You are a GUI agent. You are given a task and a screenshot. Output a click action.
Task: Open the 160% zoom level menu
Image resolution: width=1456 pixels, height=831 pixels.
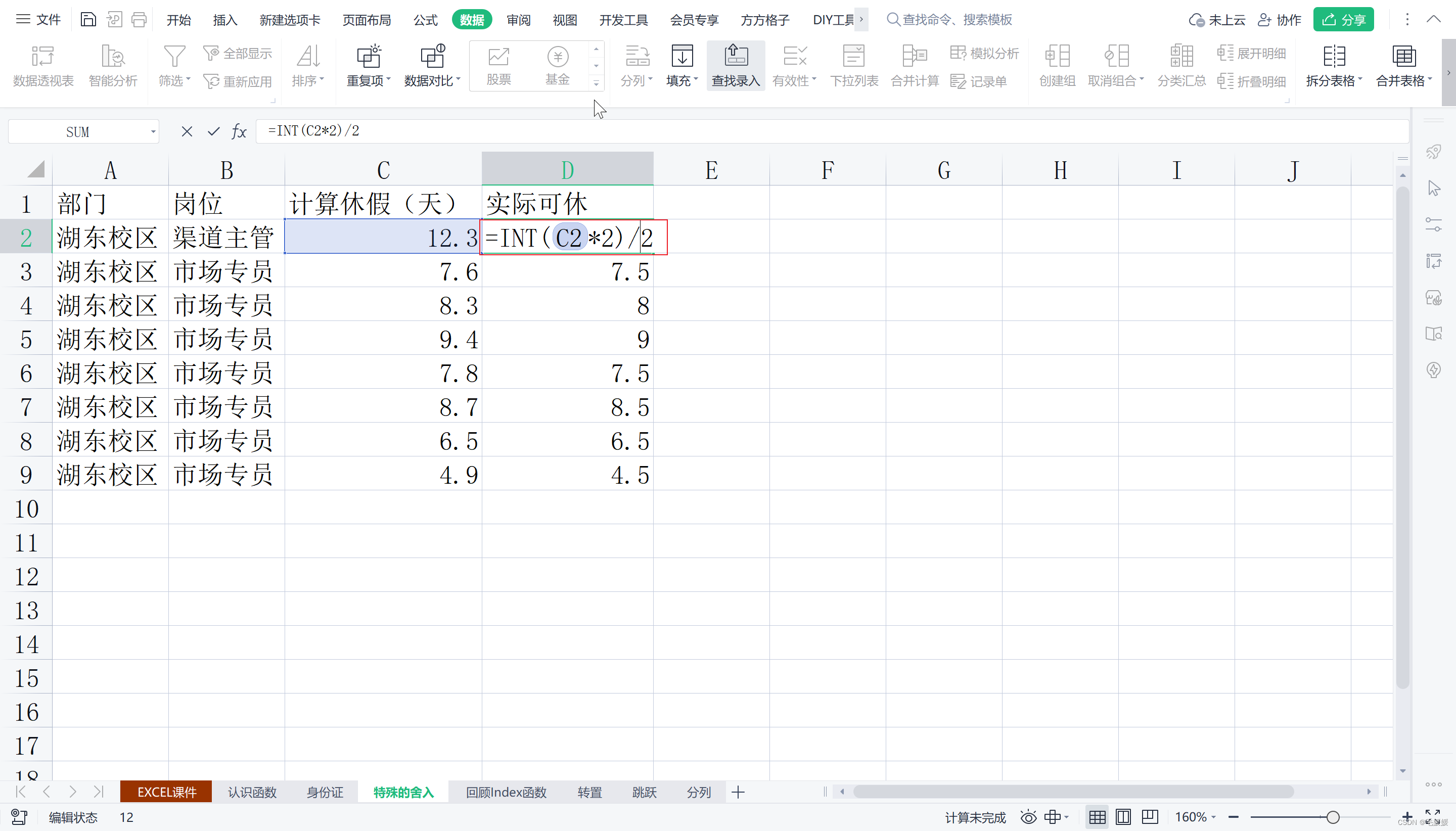coord(1195,817)
